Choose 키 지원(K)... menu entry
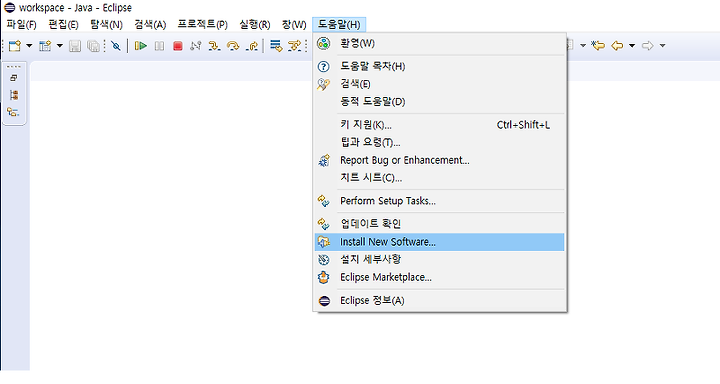The width and height of the screenshot is (720, 384). pos(439,125)
